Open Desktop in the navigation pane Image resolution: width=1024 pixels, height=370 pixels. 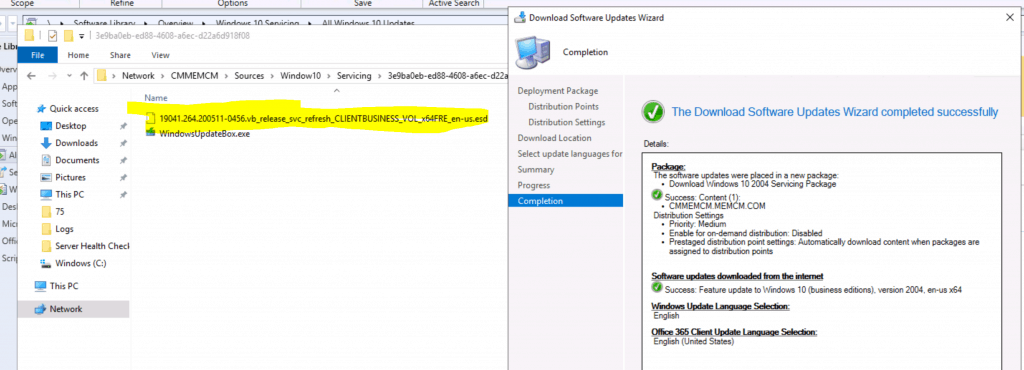click(x=71, y=126)
